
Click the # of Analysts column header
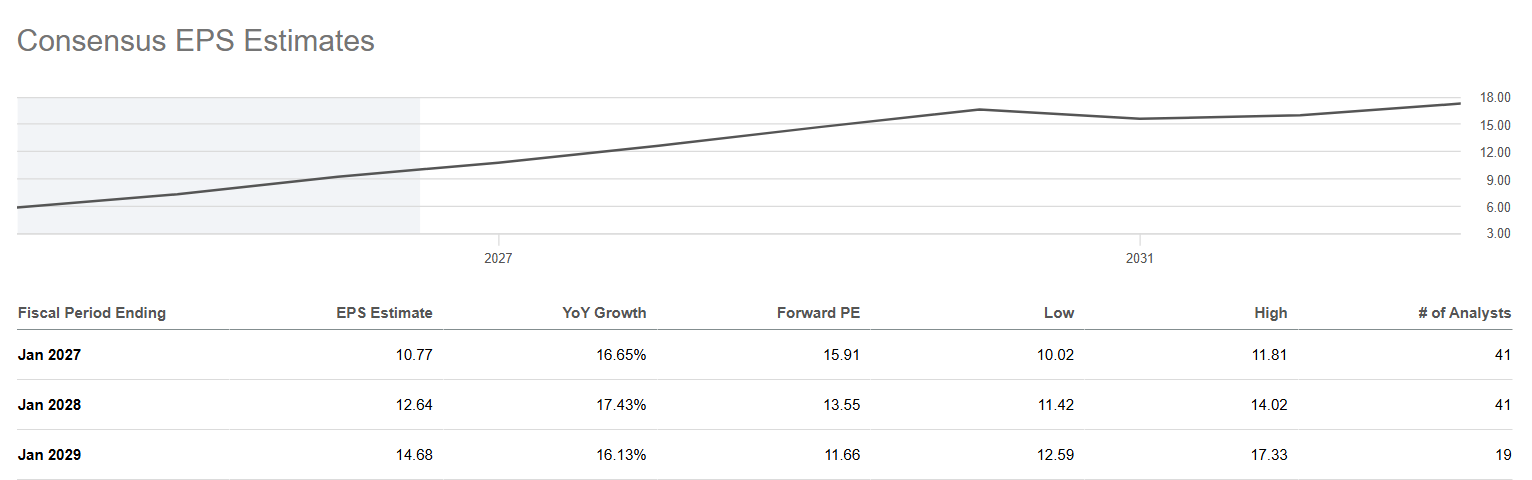pyautogui.click(x=1464, y=313)
